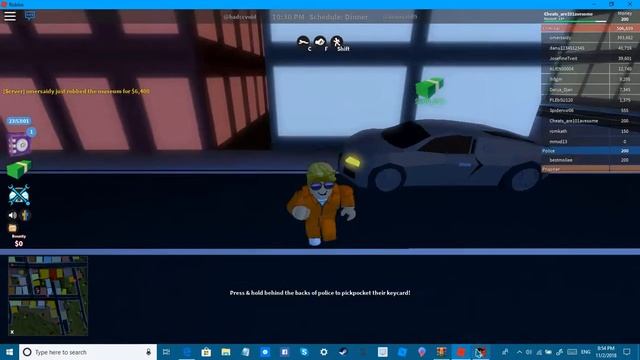Screen dimensions: 640x360
Task: Open File Explorer from the taskbar
Action: coord(226,352)
